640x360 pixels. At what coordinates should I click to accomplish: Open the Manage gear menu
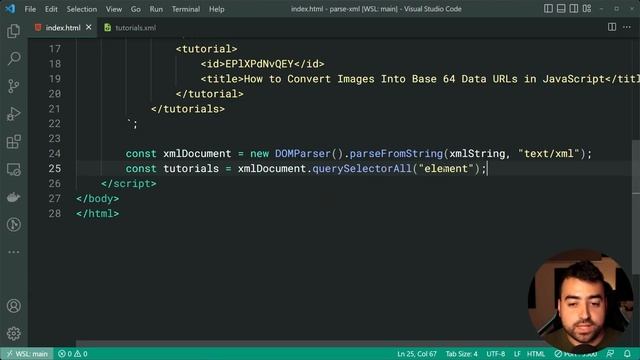(x=13, y=333)
